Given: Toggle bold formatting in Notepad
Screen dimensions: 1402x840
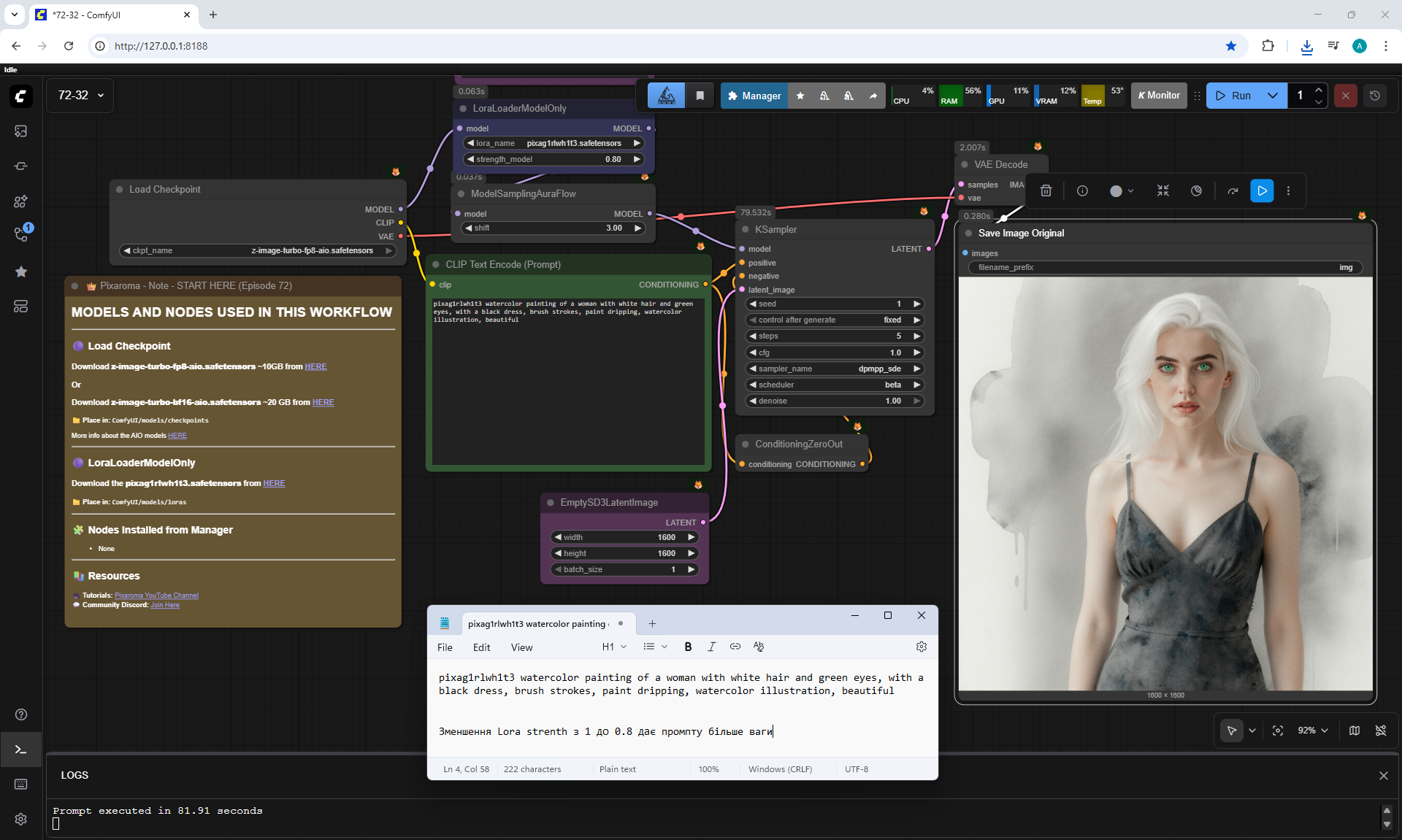Looking at the screenshot, I should 688,647.
